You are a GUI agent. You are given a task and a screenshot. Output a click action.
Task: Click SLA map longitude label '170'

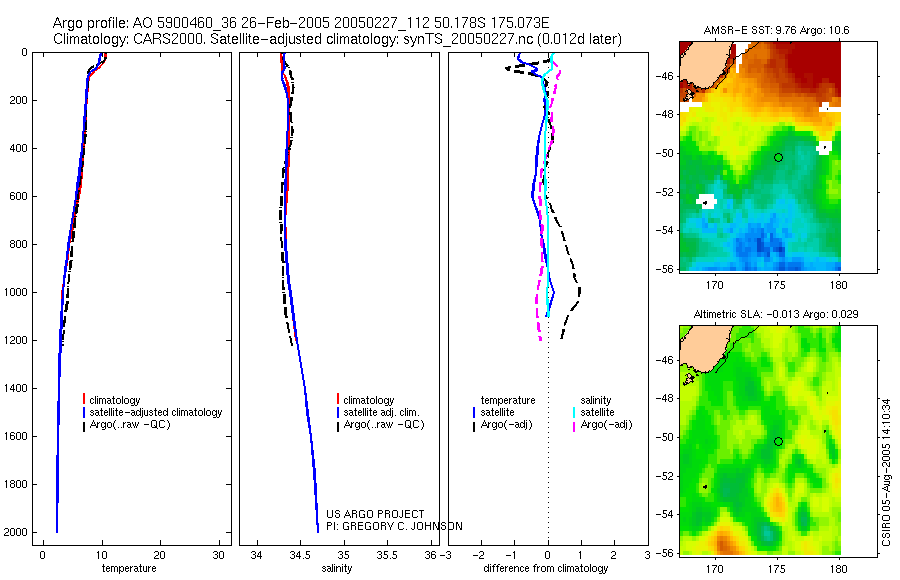click(714, 569)
